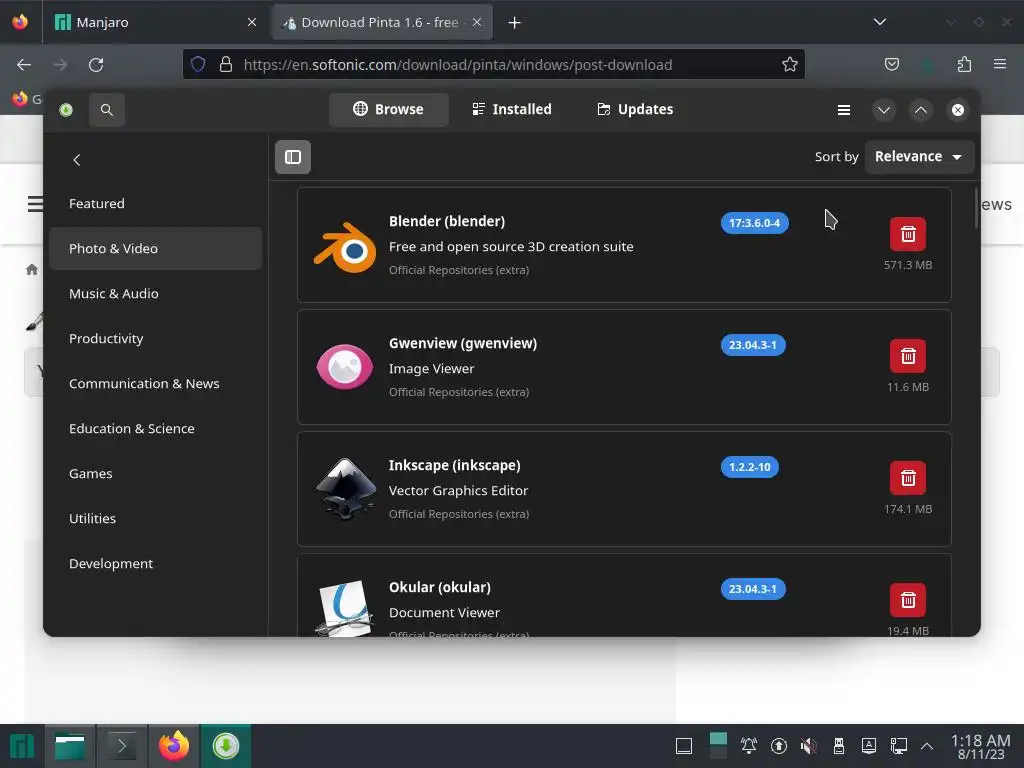Open the clock showing 1:18 AM
The width and height of the screenshot is (1024, 768).
(x=981, y=746)
